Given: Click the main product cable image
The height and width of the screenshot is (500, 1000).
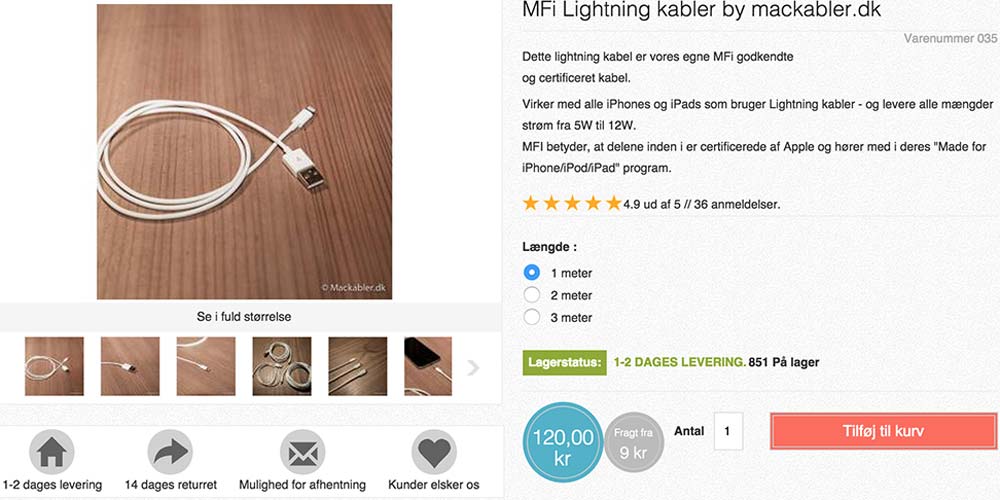Looking at the screenshot, I should coord(244,152).
